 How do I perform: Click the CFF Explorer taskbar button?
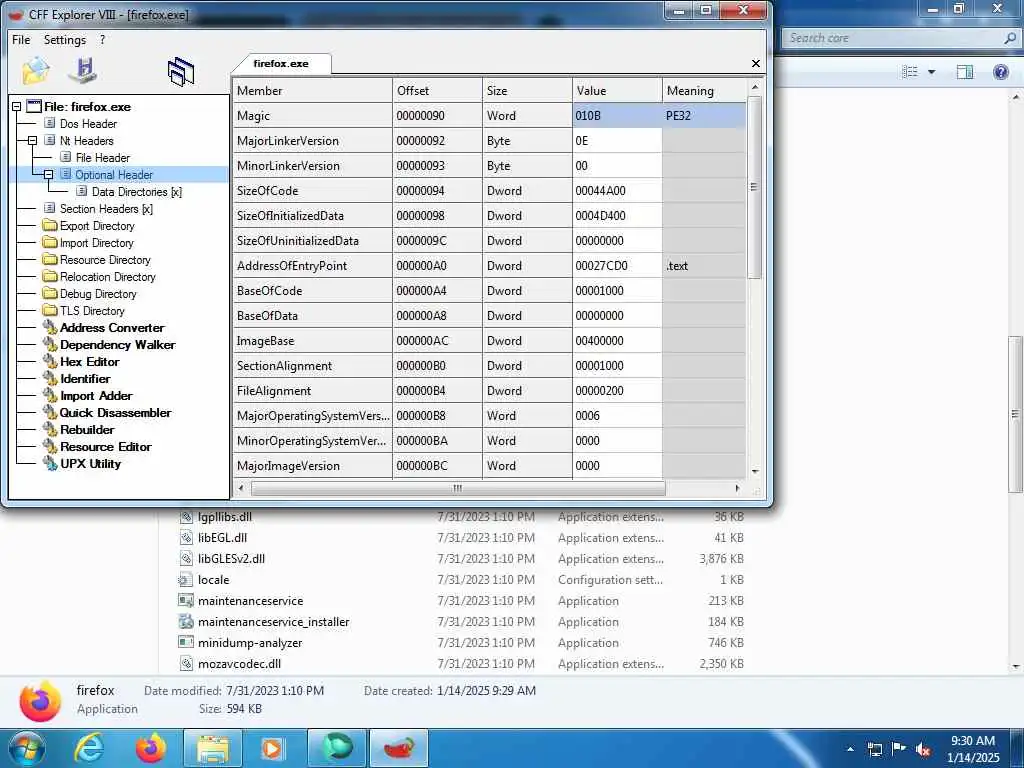pos(399,748)
